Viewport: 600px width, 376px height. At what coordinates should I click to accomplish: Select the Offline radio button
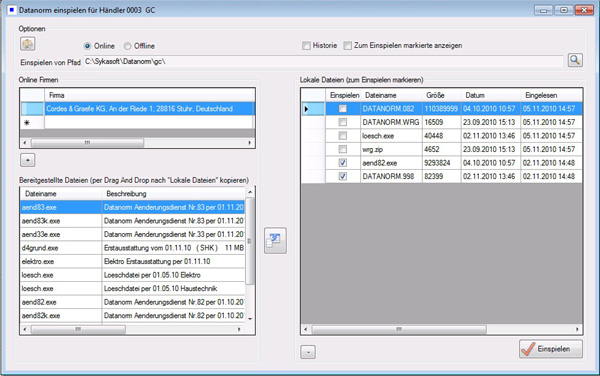[x=127, y=46]
